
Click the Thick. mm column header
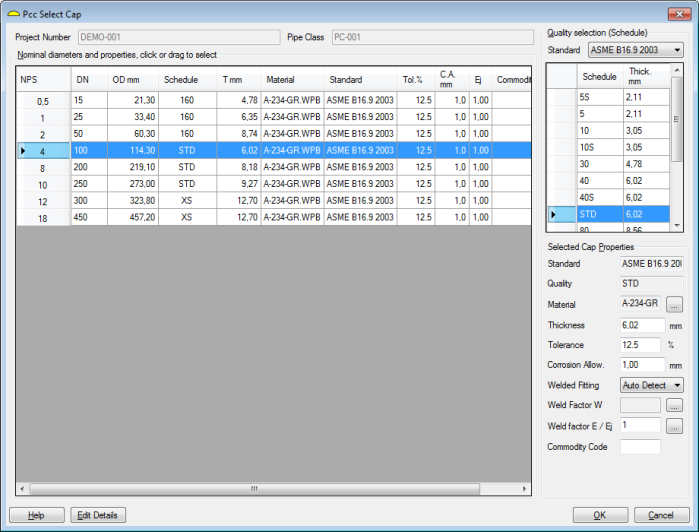coord(646,76)
